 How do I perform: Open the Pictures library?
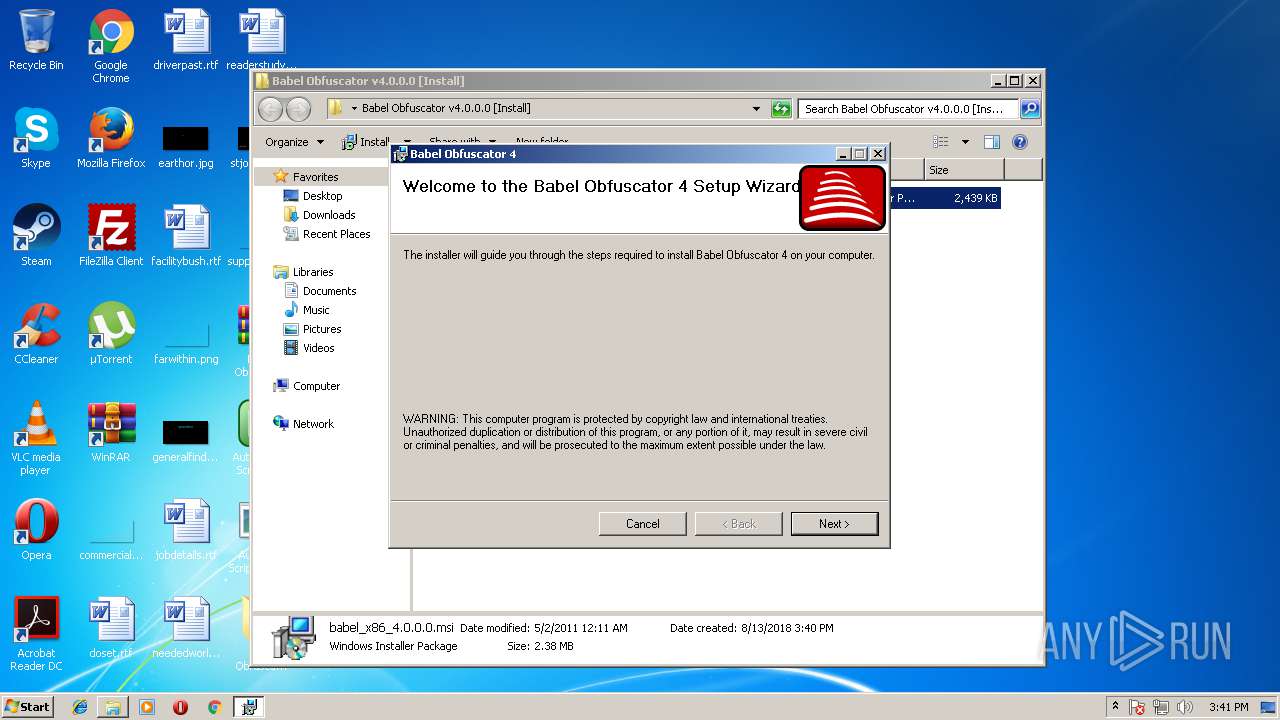(322, 329)
